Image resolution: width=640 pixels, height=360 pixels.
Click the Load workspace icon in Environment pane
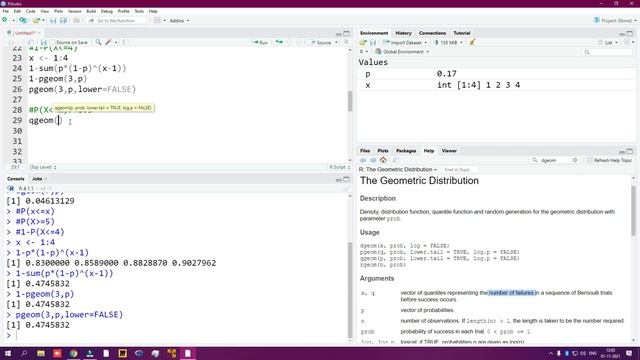coord(363,42)
